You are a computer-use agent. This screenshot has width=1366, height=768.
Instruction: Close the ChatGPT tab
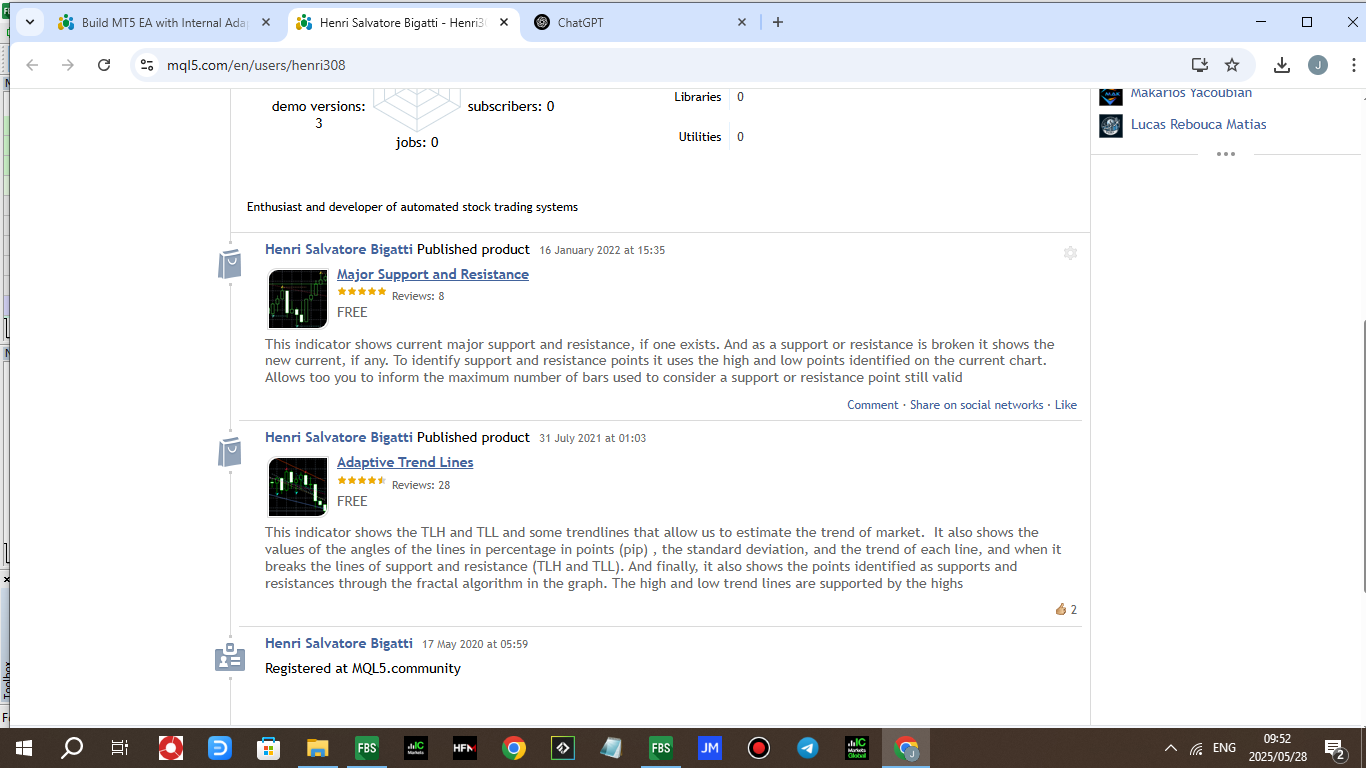tap(742, 22)
